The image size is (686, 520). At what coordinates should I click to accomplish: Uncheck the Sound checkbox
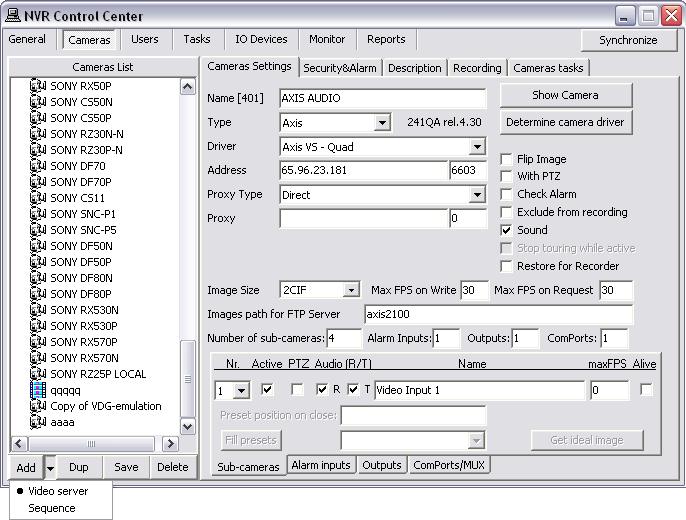click(x=507, y=230)
